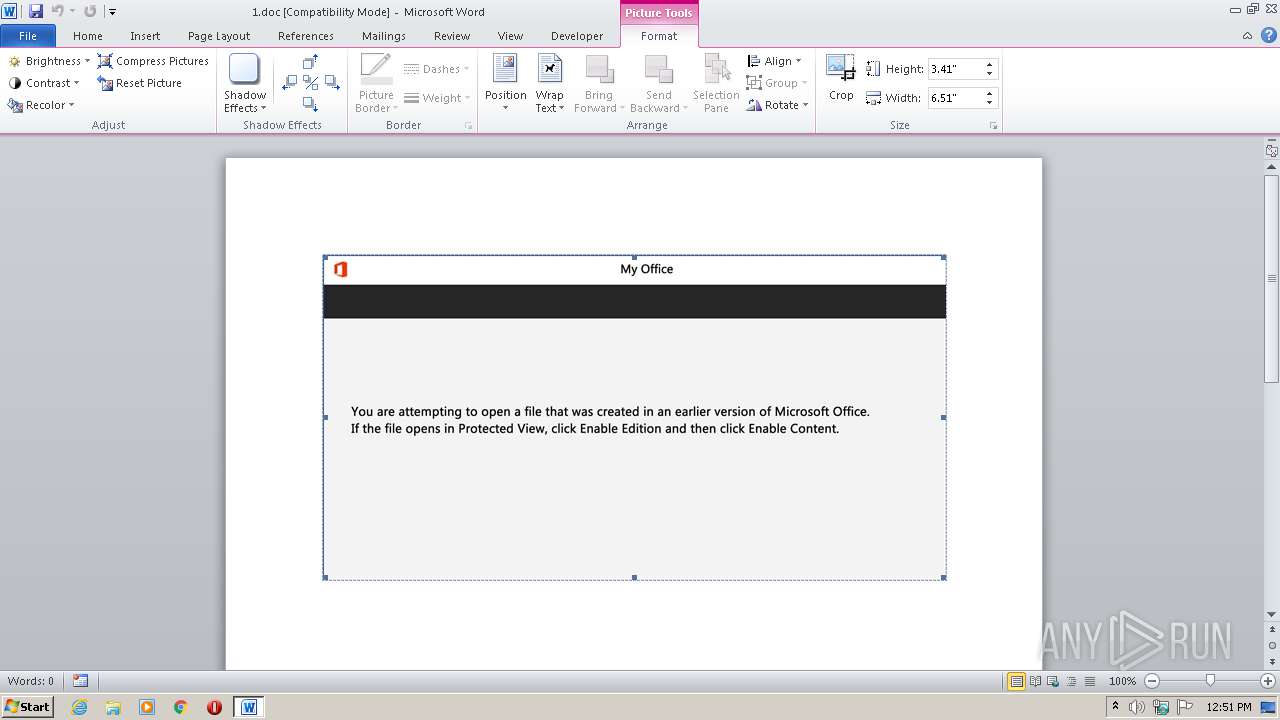Switch to the References tab
The width and height of the screenshot is (1280, 720).
[x=306, y=36]
